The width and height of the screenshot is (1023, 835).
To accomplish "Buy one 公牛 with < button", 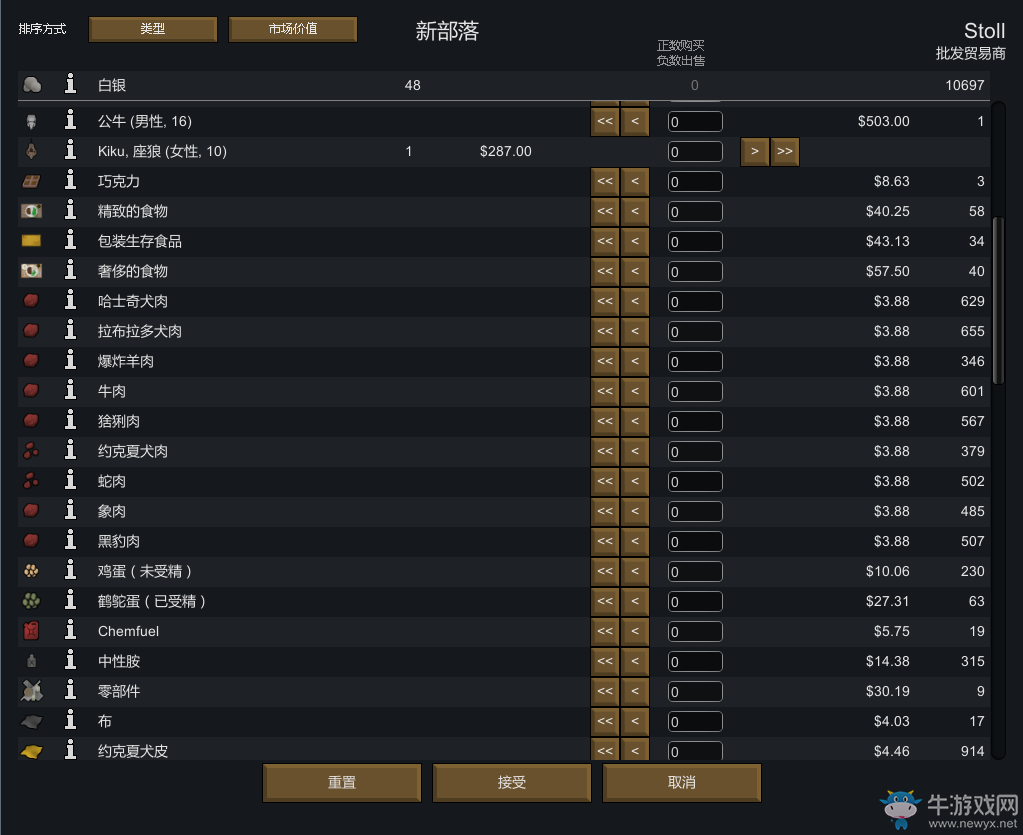I will point(635,121).
